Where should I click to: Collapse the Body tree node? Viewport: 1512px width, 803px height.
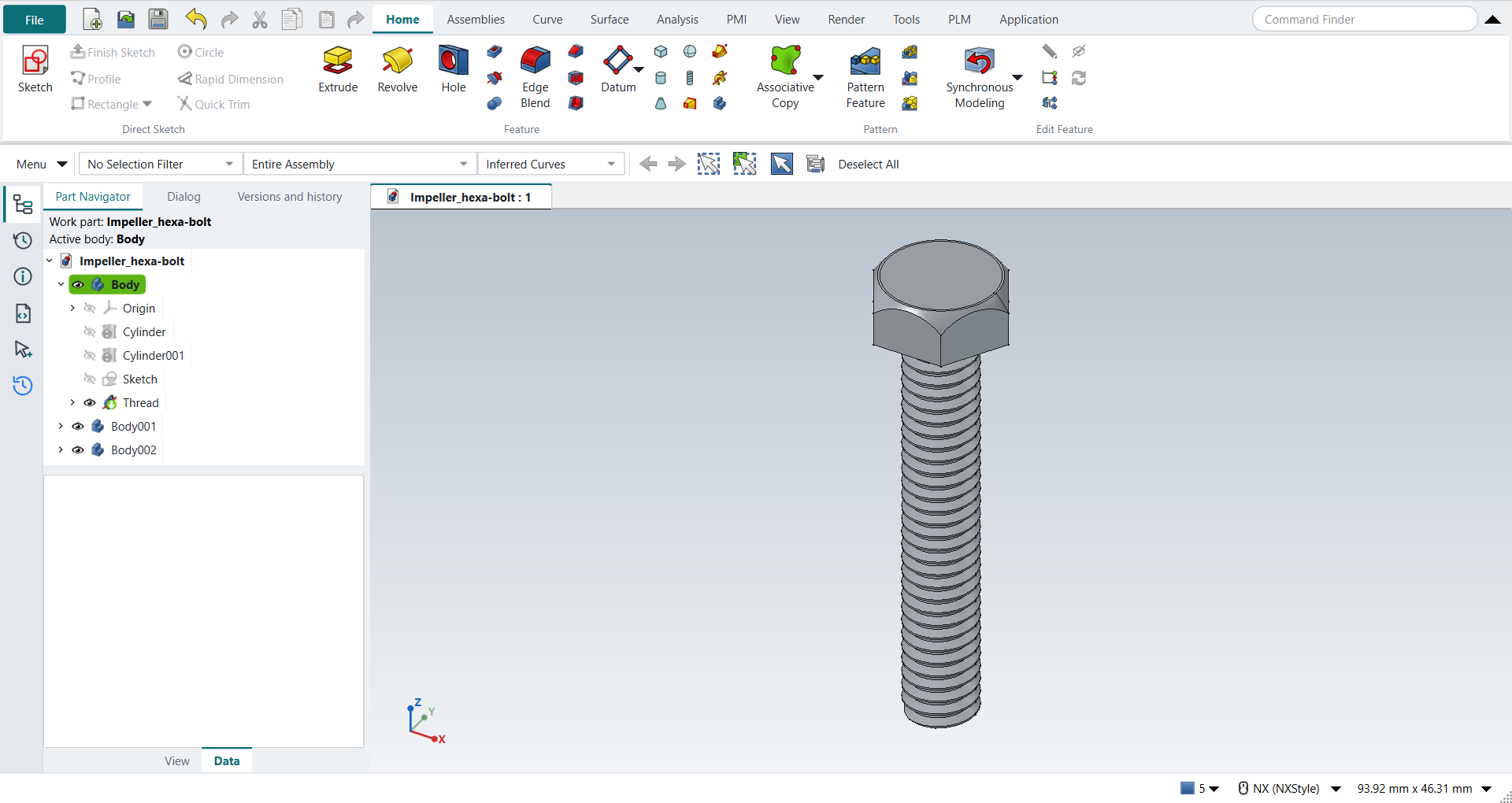click(x=61, y=285)
